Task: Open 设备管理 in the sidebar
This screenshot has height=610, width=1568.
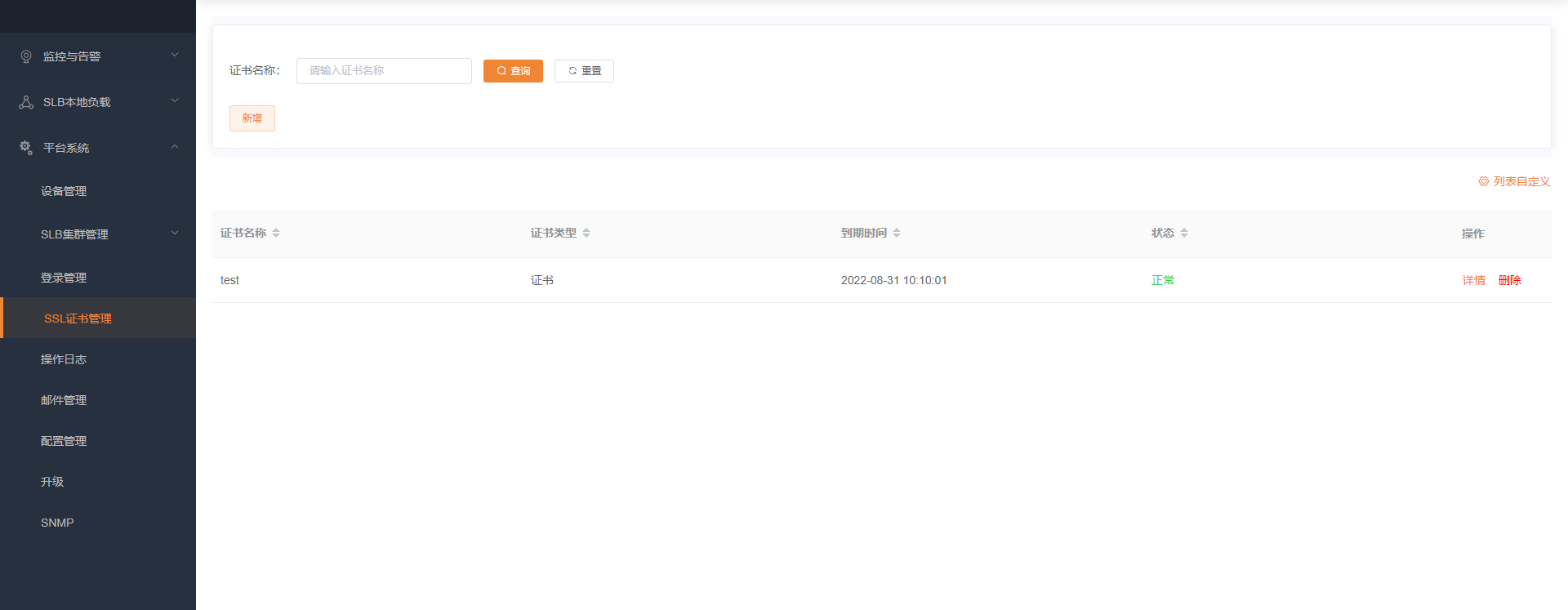Action: pos(64,191)
